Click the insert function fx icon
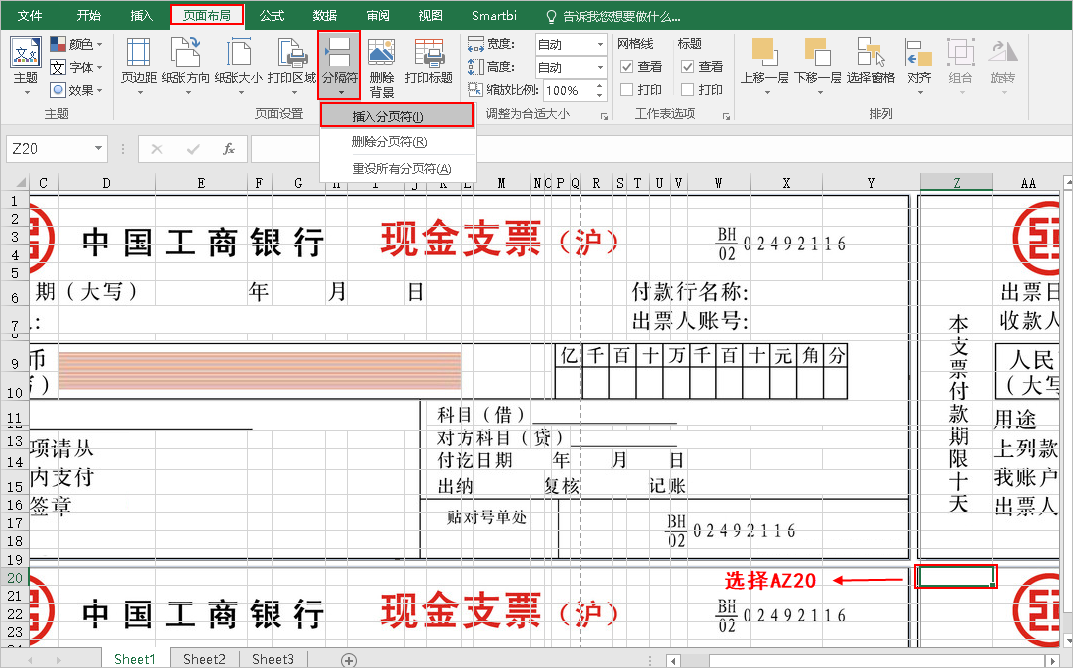 [229, 149]
